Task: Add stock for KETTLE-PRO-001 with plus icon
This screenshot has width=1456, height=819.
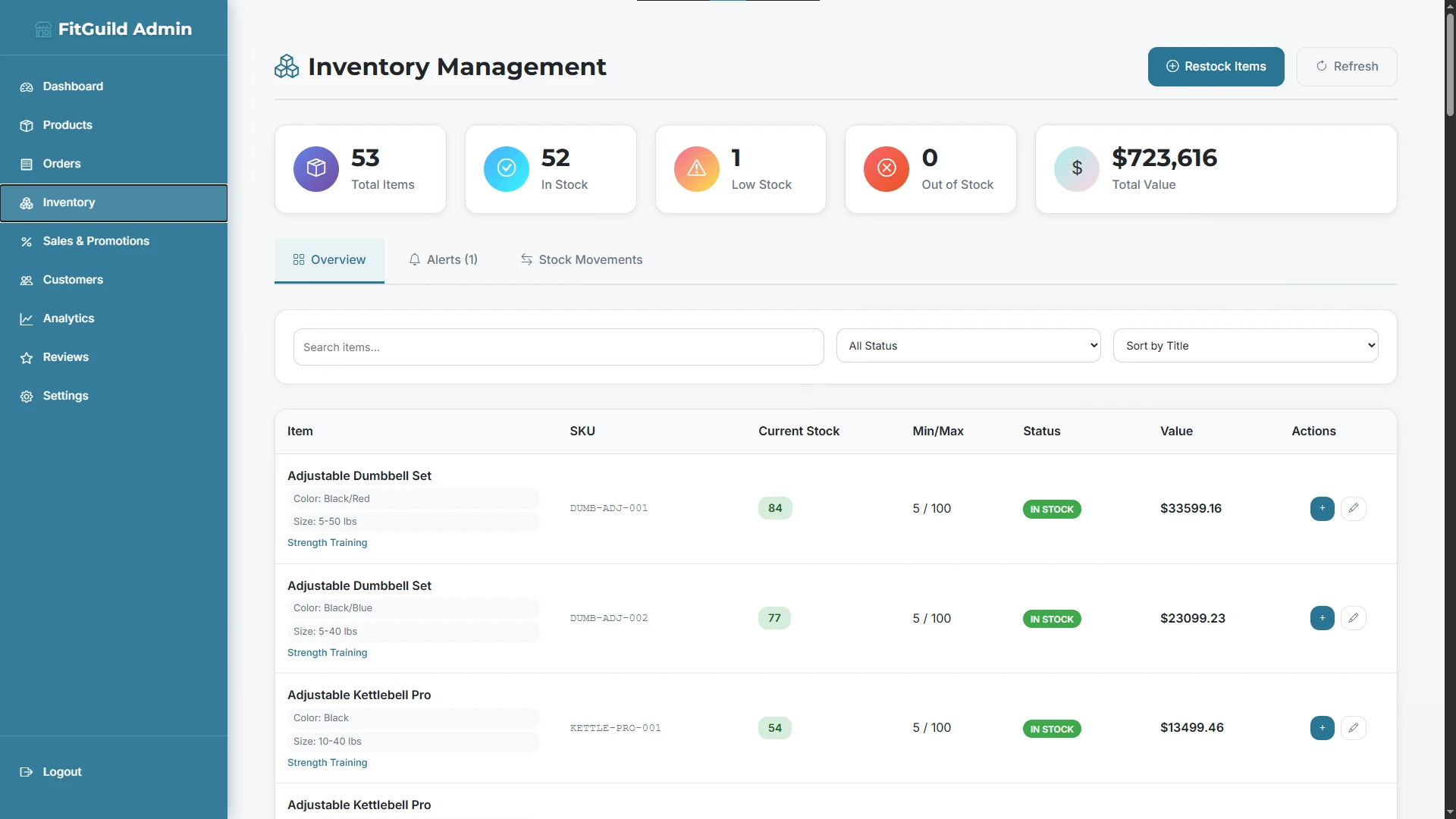Action: tap(1323, 728)
